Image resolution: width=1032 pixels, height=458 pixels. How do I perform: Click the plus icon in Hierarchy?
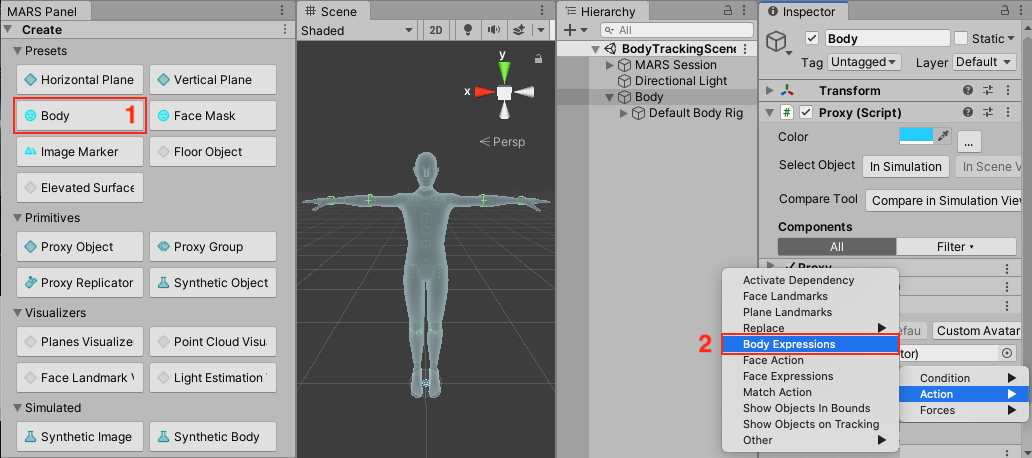[570, 31]
